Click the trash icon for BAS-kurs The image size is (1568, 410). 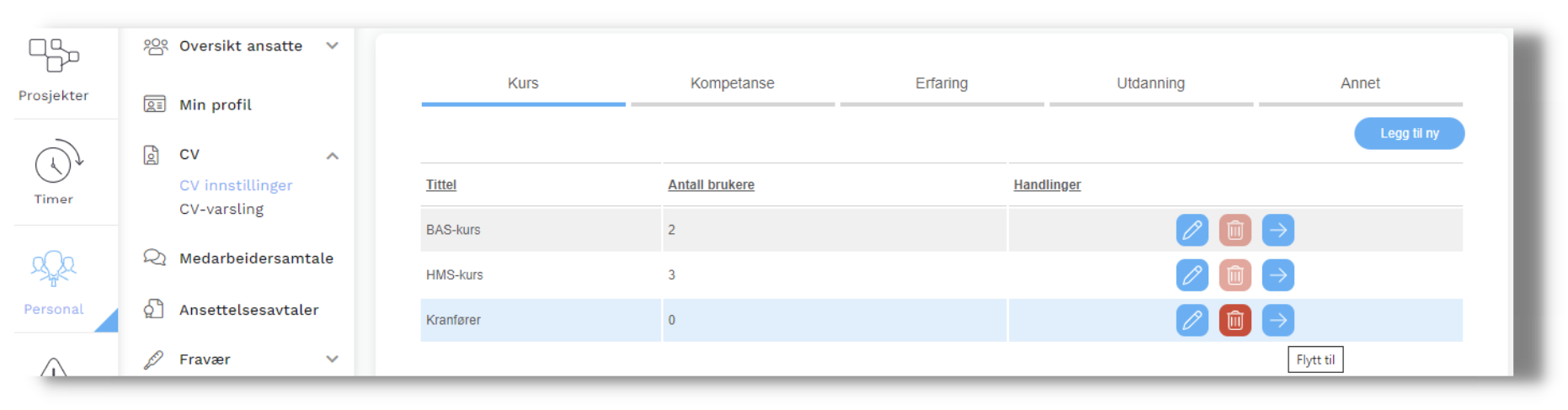1235,230
